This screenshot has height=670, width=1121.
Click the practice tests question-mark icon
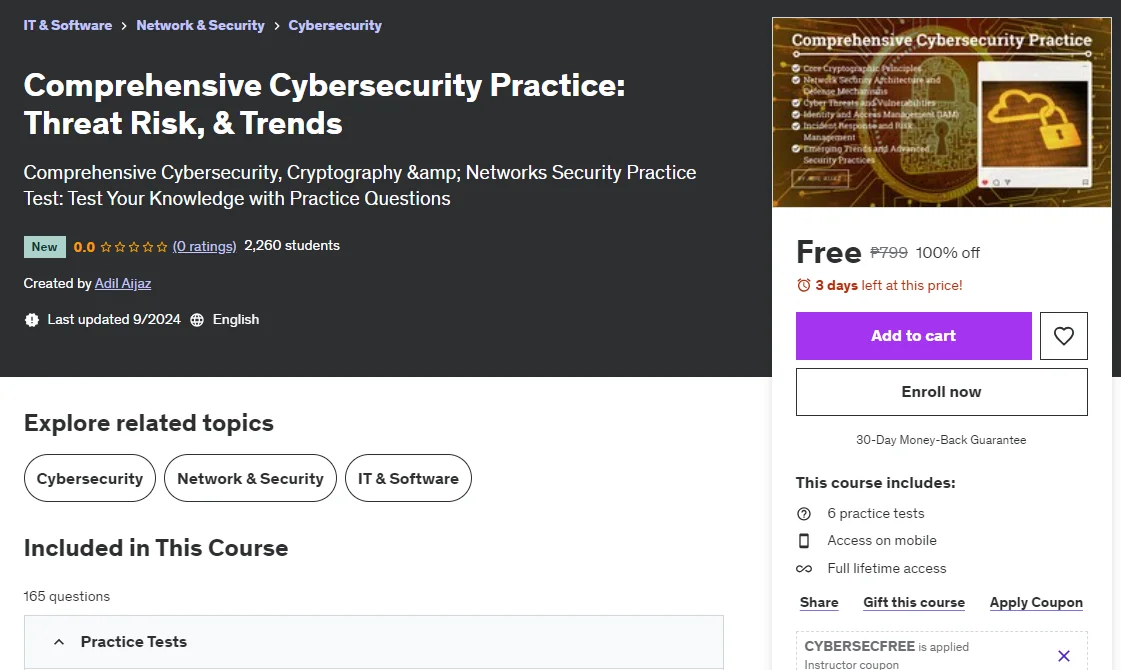(x=804, y=513)
